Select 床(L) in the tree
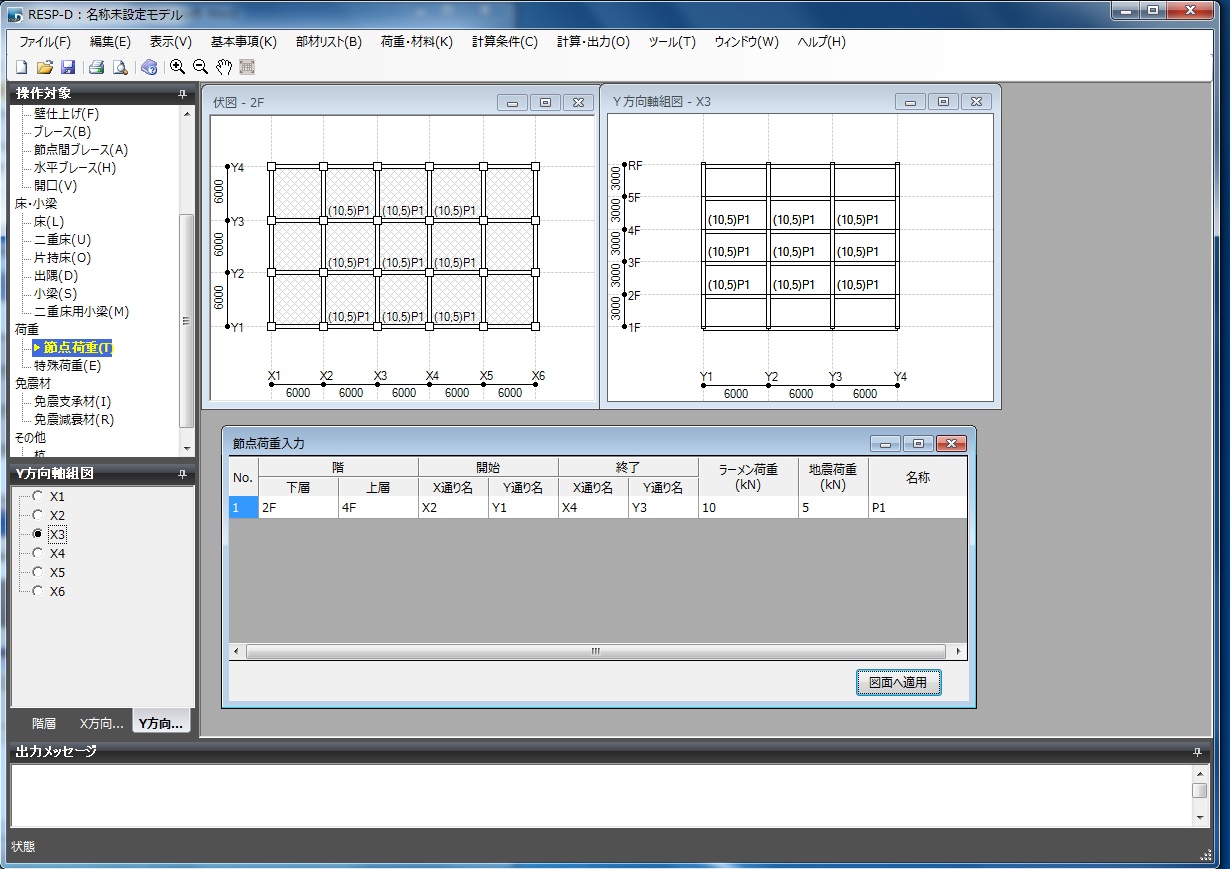 (49, 222)
